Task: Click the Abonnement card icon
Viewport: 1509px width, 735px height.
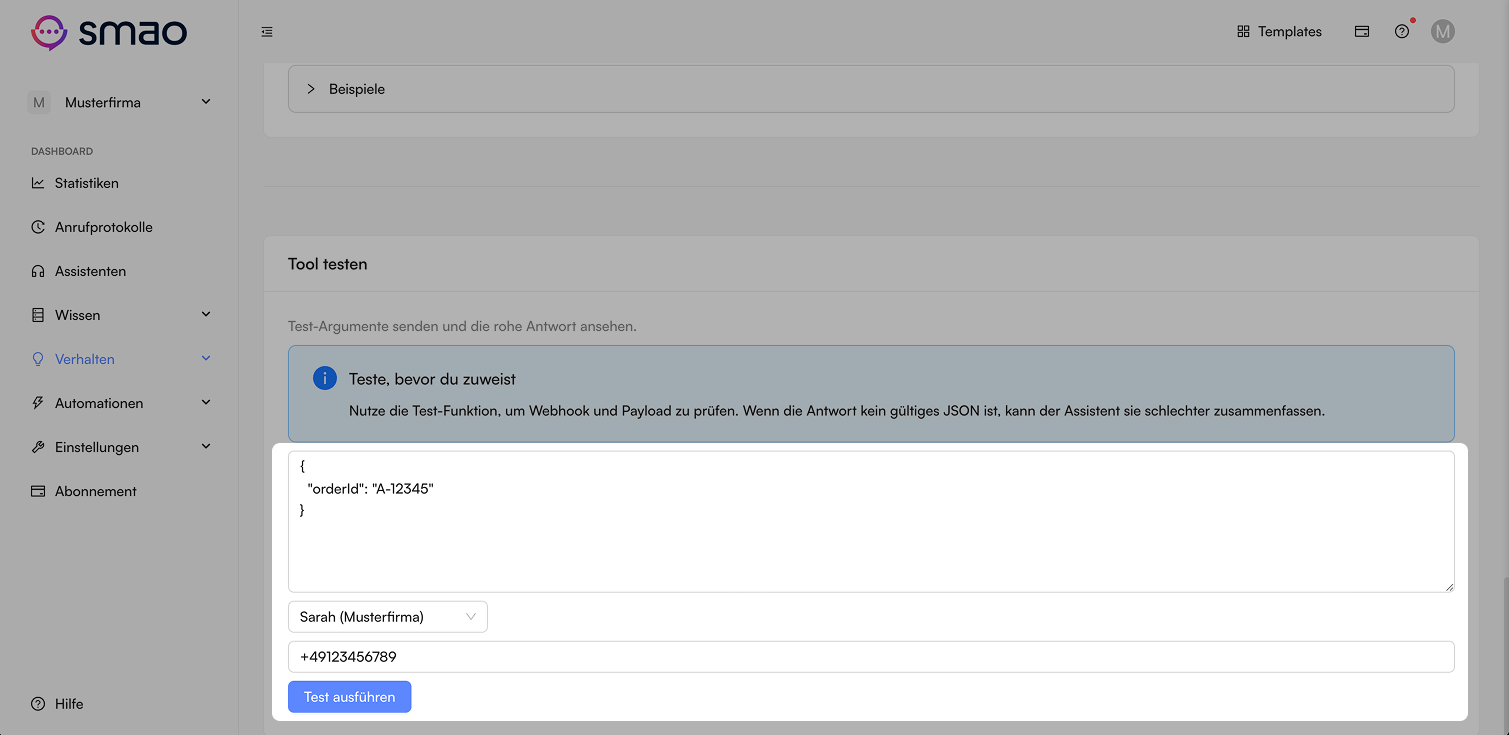Action: [x=38, y=491]
